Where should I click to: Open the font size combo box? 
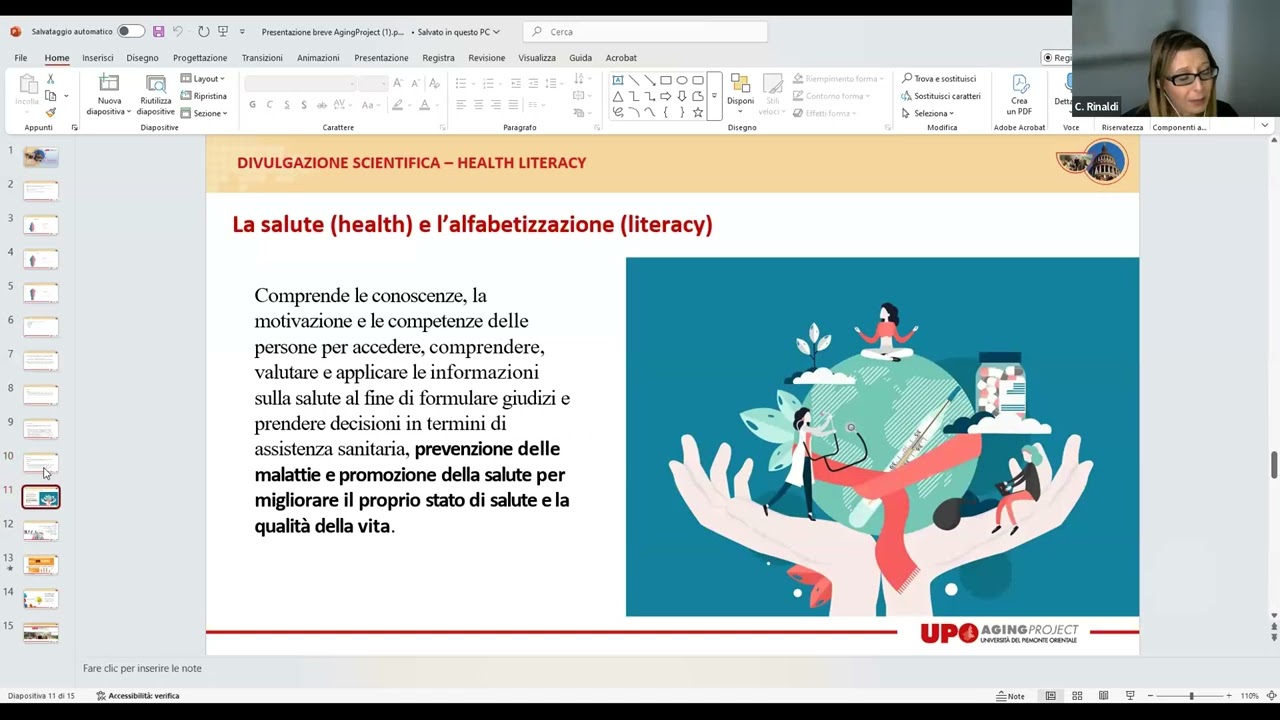(373, 83)
